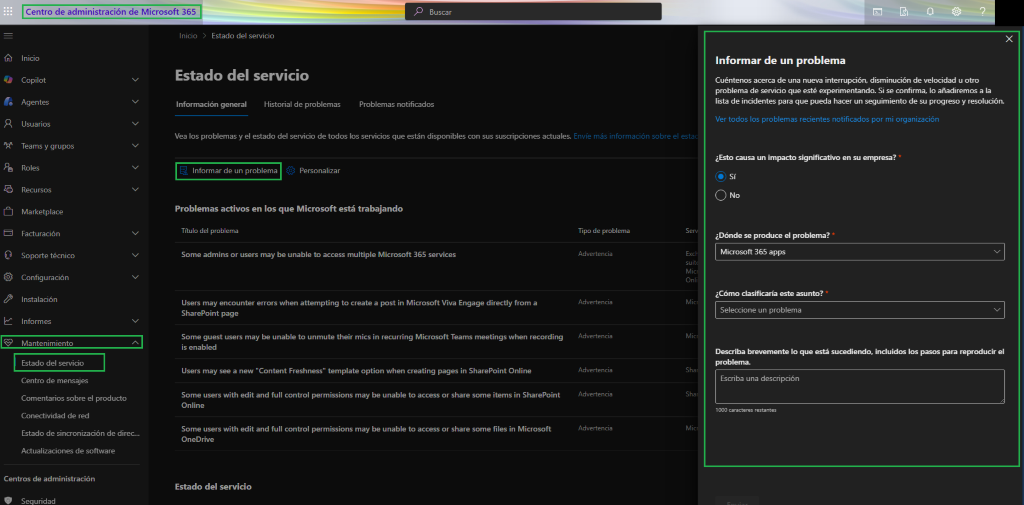Open the app launcher waffle icon
Image resolution: width=1024 pixels, height=505 pixels.
point(8,11)
